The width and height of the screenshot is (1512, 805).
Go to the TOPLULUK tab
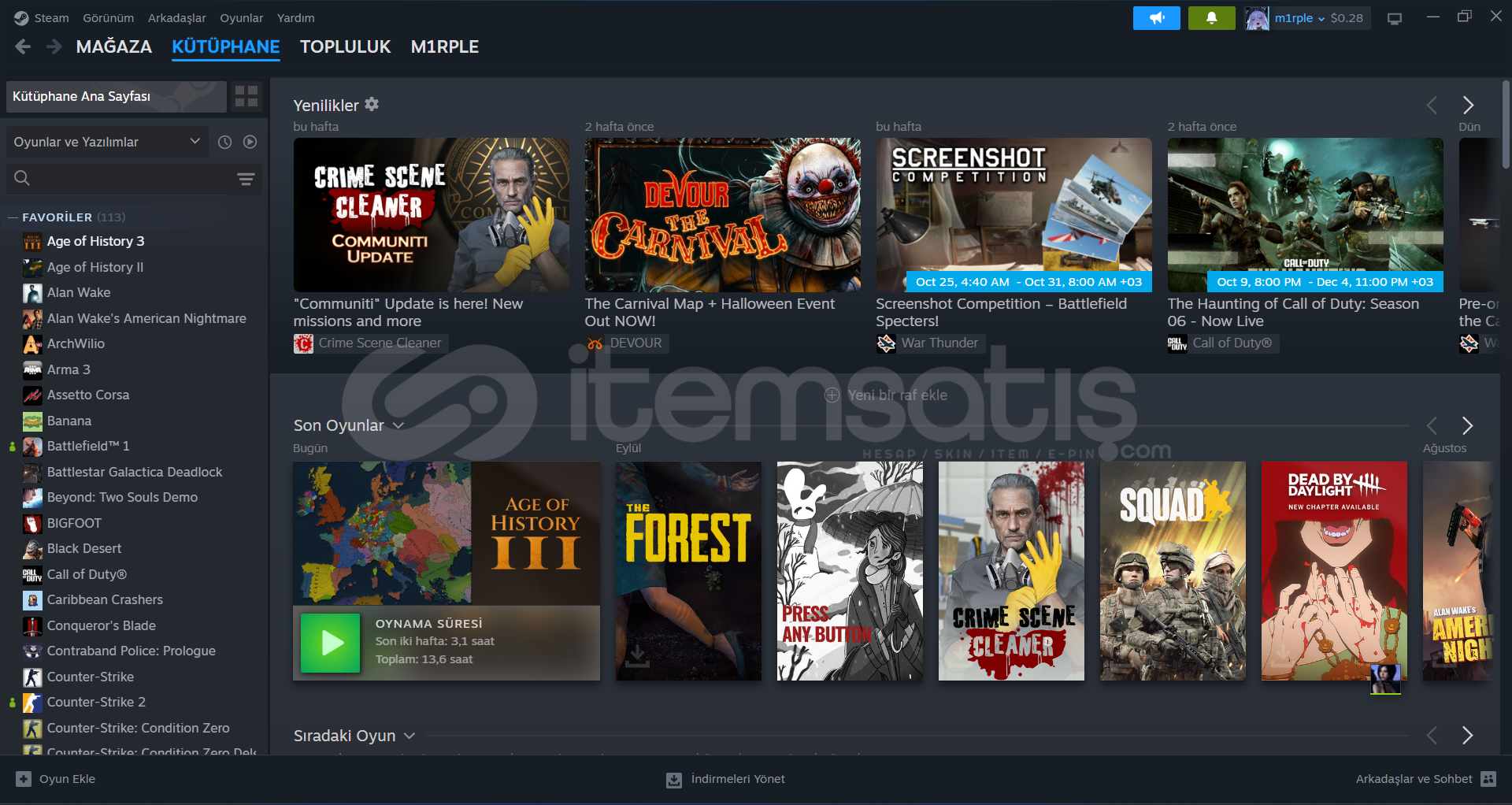coord(346,47)
